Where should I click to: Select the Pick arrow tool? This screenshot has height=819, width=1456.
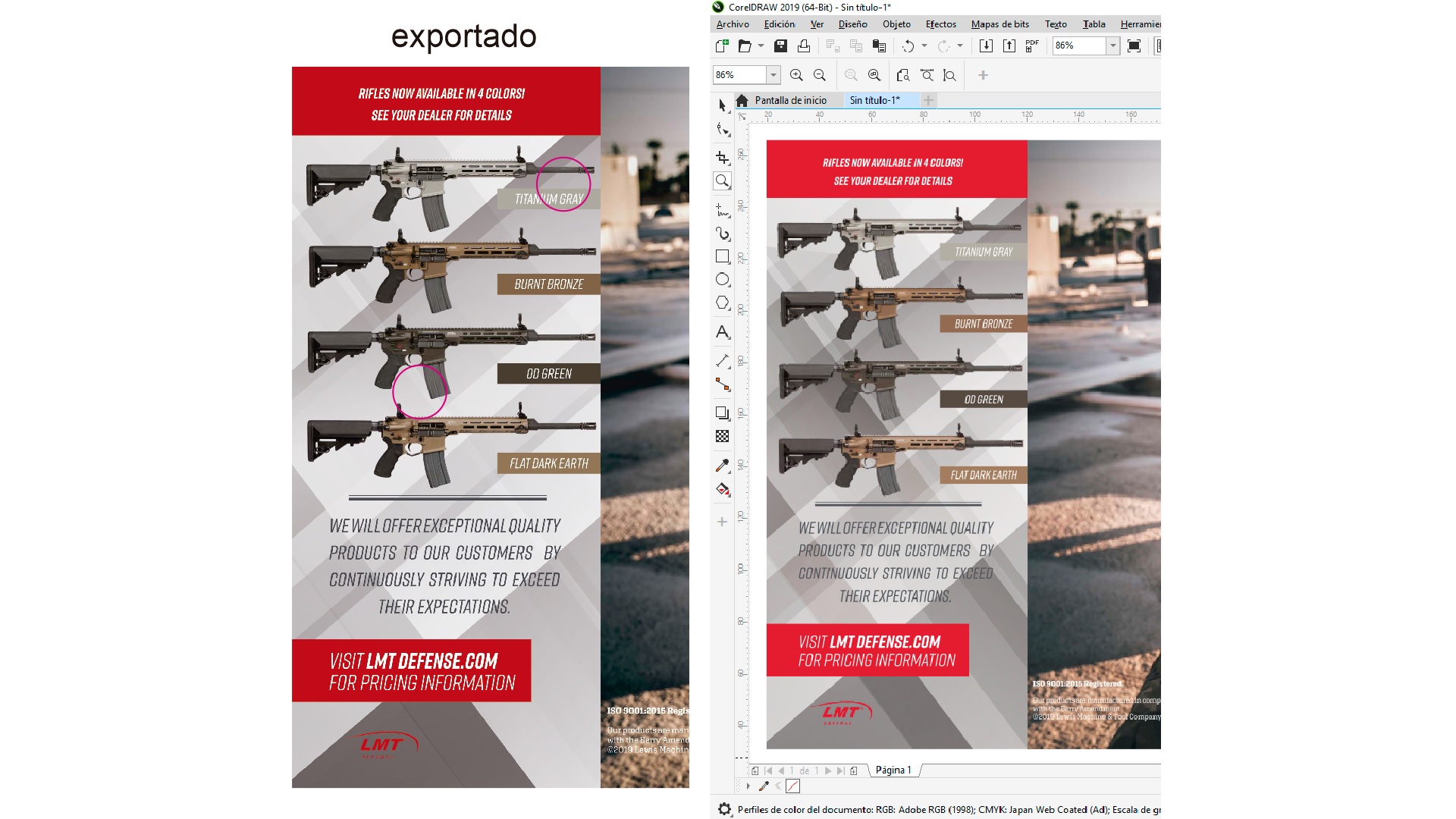[x=723, y=105]
